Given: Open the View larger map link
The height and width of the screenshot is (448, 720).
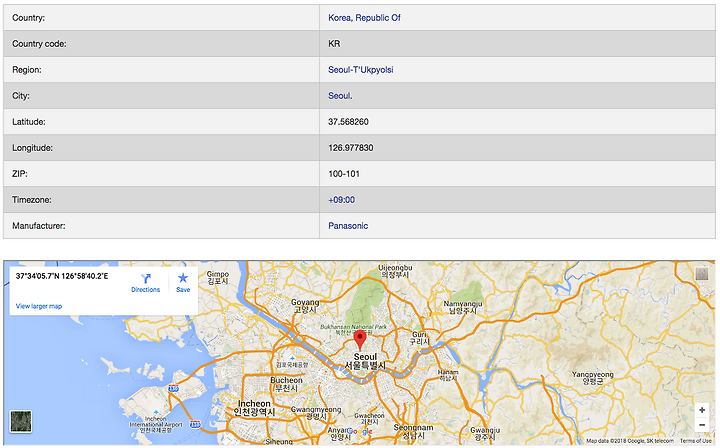Looking at the screenshot, I should coord(39,306).
